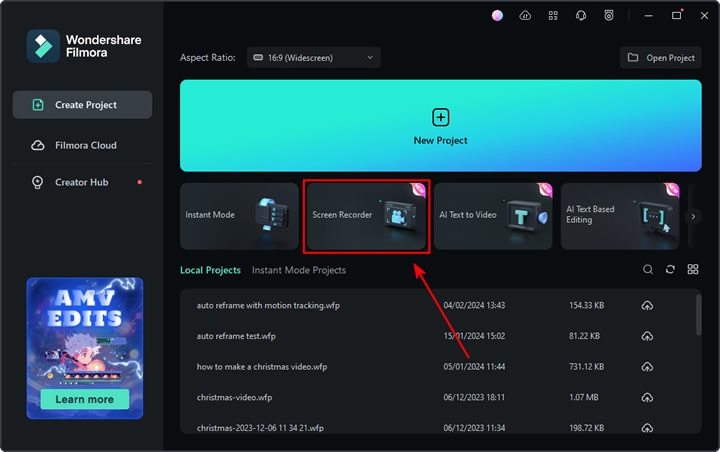Viewport: 720px width, 452px height.
Task: Click the timer icon beside the headset icon
Action: (608, 16)
